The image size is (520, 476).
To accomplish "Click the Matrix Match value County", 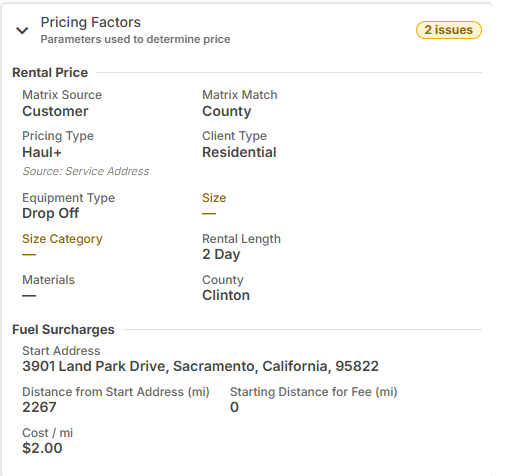I will tap(227, 112).
